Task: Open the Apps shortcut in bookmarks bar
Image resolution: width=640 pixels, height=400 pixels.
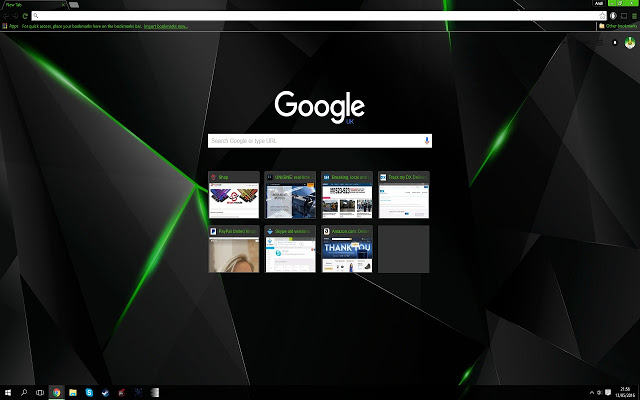Action: click(12, 26)
